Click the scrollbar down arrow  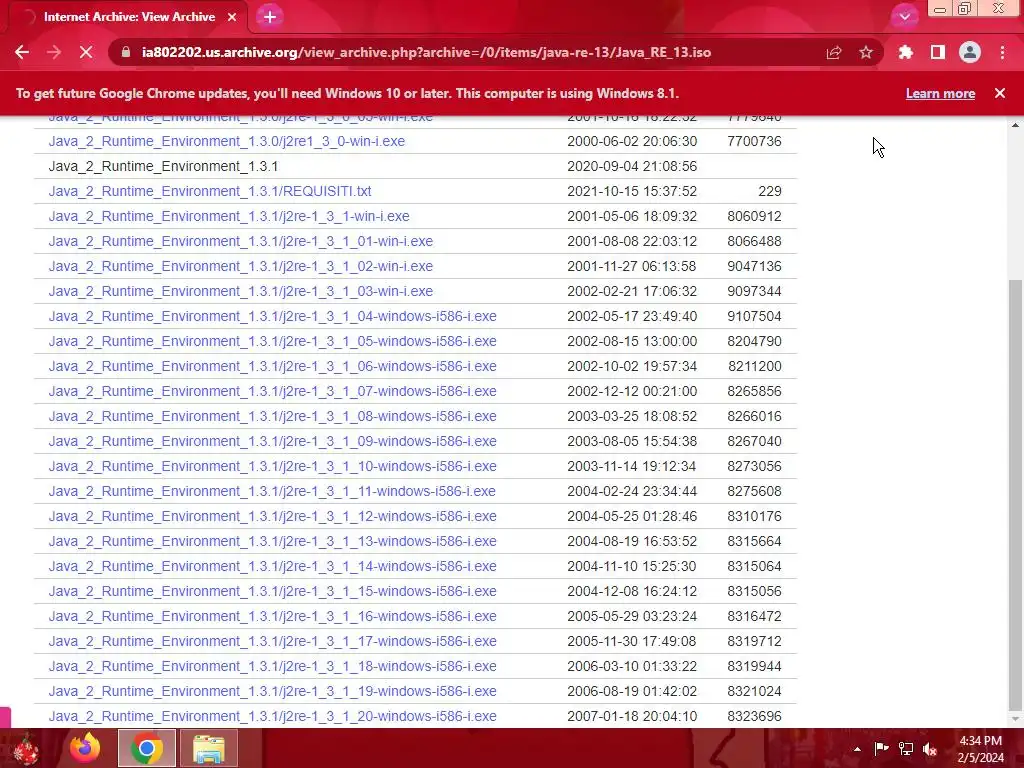1015,719
